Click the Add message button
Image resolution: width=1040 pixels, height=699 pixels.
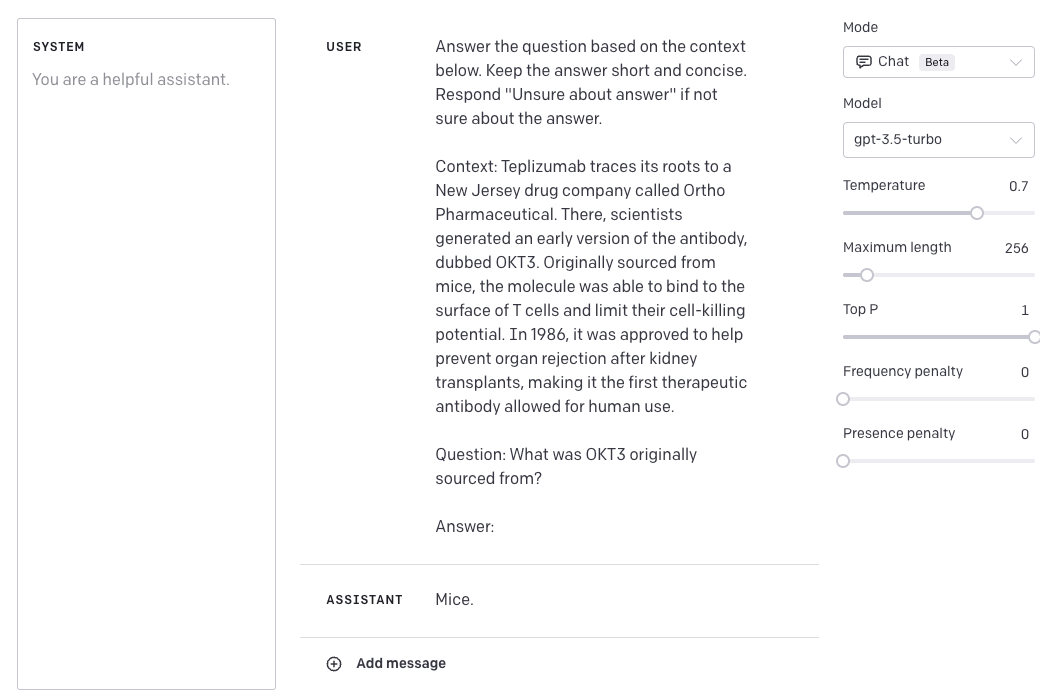(x=400, y=664)
